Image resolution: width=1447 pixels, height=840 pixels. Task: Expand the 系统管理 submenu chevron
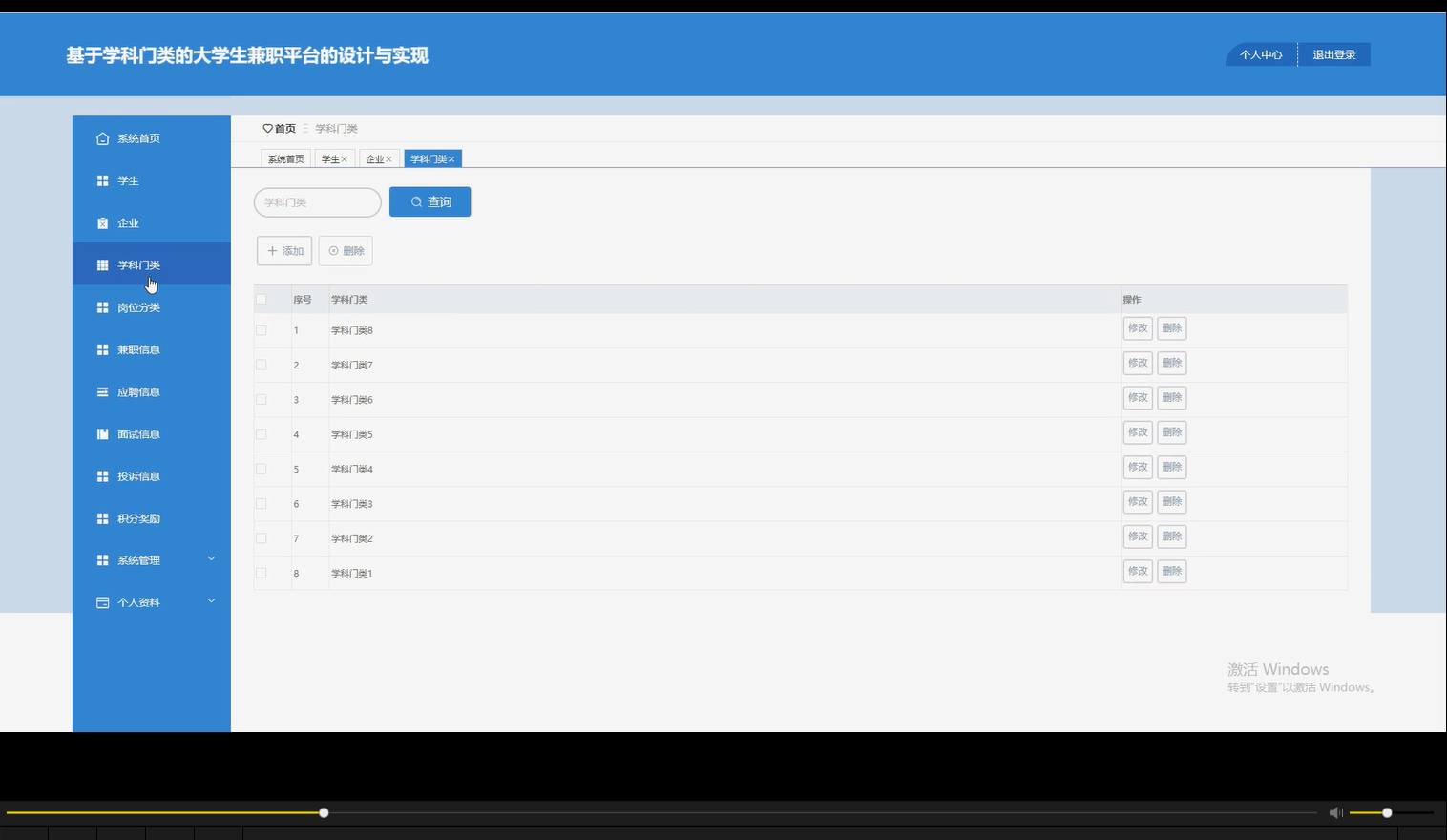click(212, 558)
